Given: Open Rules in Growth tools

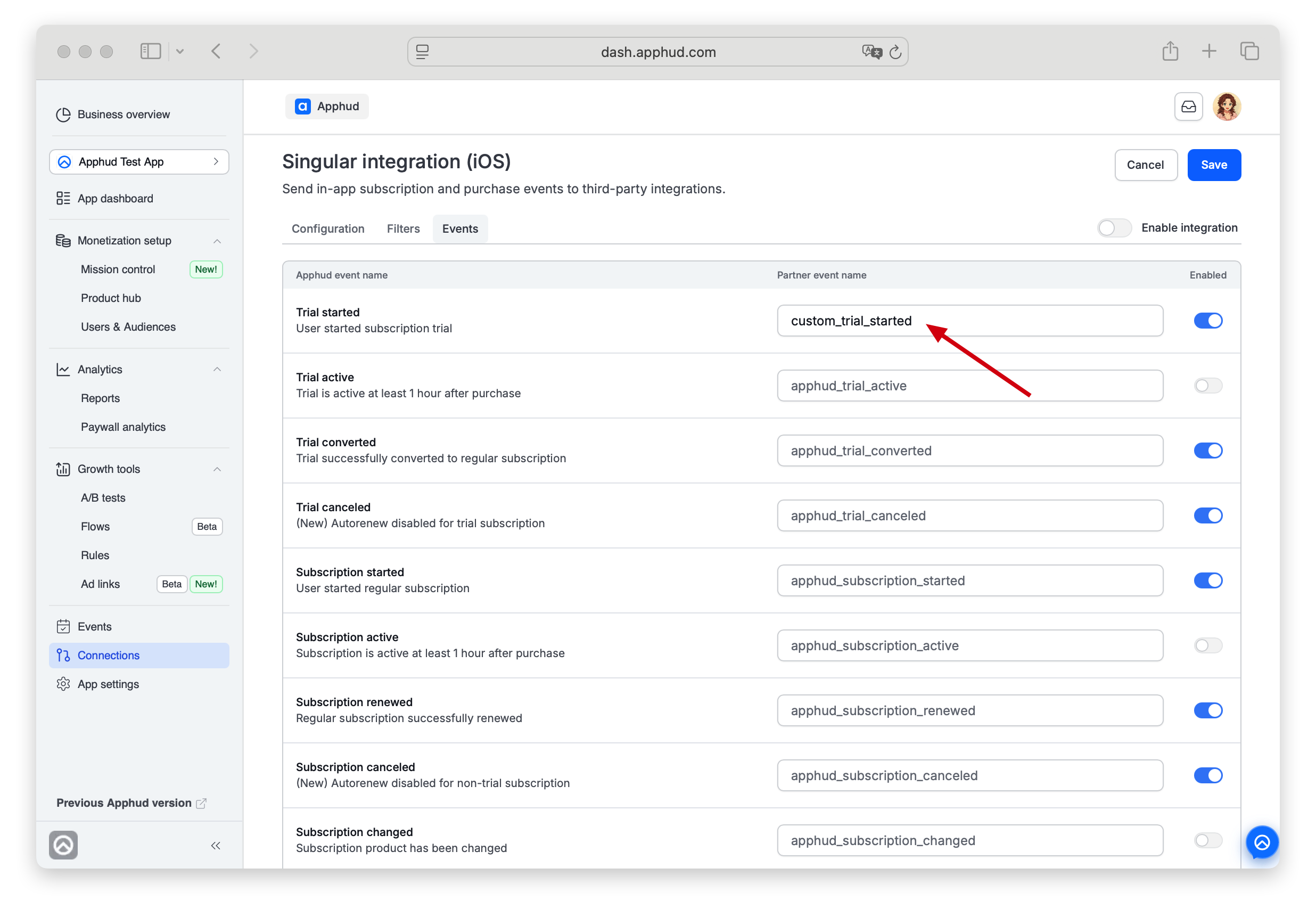Looking at the screenshot, I should pyautogui.click(x=95, y=555).
